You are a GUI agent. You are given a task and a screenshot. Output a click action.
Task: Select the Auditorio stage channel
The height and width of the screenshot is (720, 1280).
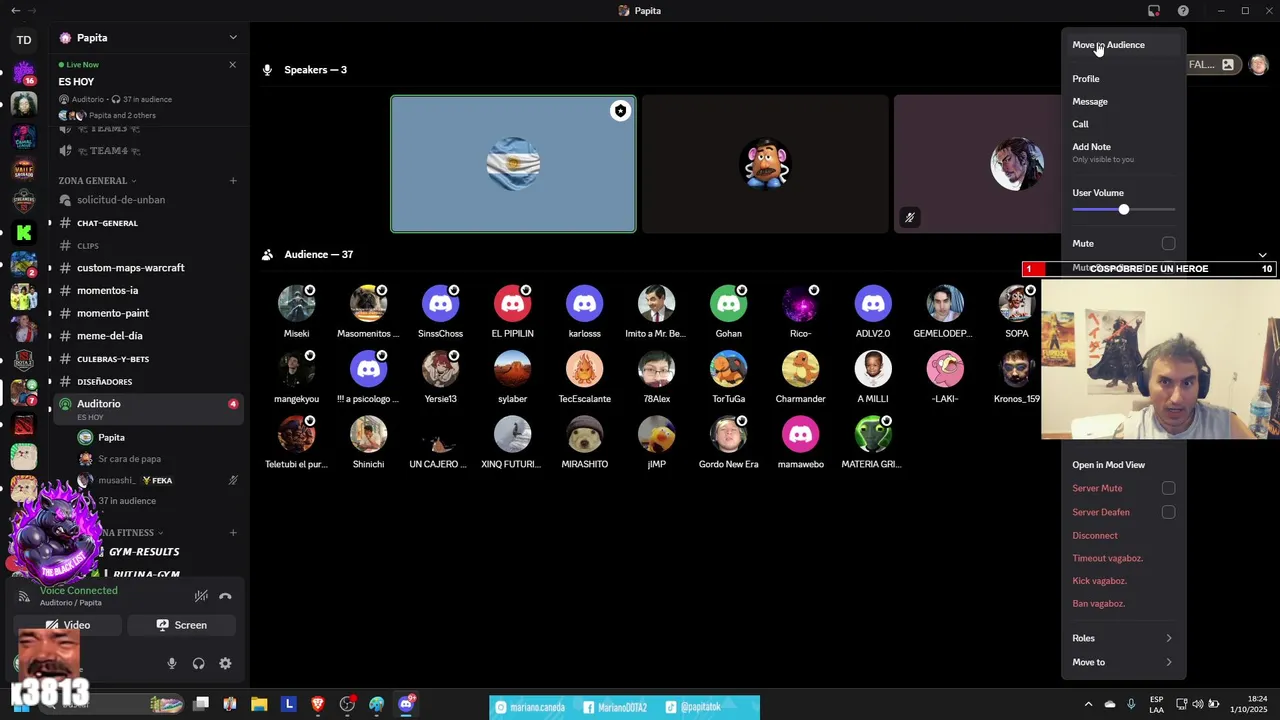147,408
